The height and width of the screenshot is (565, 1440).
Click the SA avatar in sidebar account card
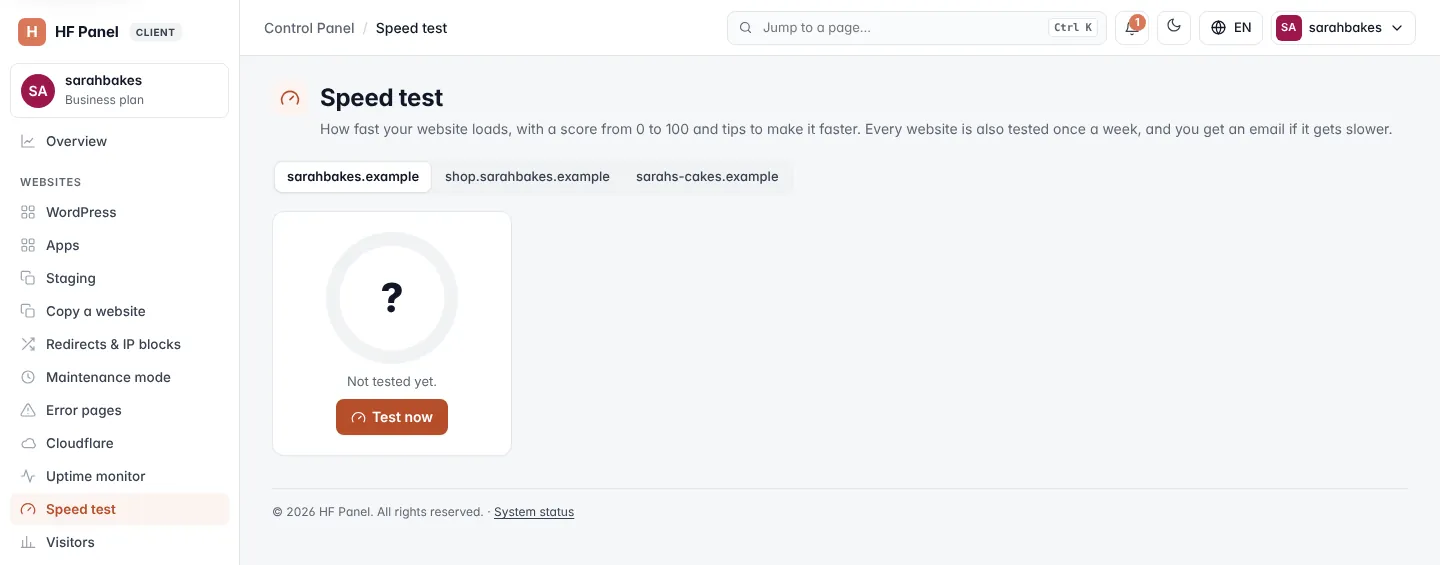click(38, 90)
